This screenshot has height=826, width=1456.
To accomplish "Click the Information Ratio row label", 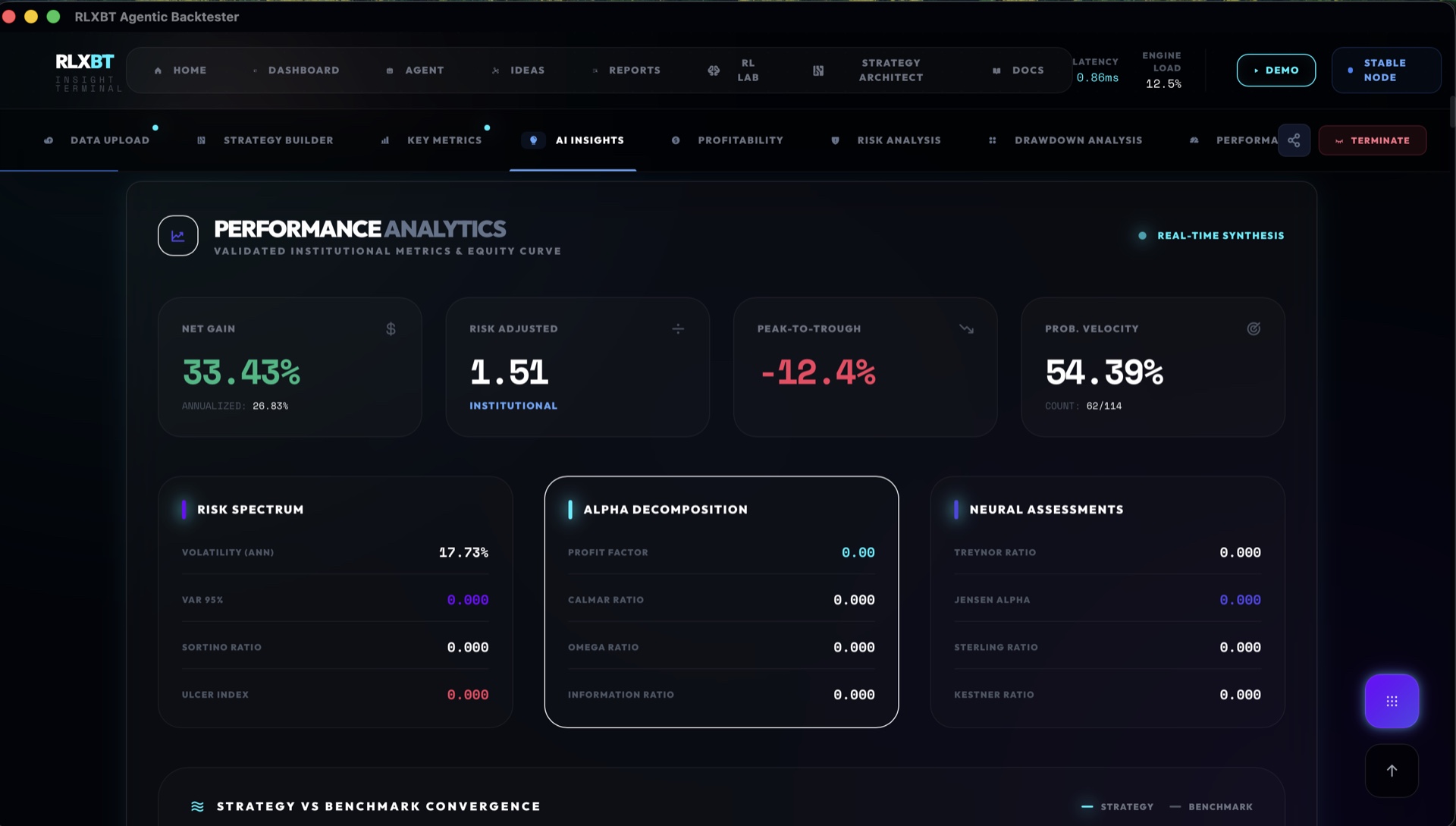I will pos(621,695).
